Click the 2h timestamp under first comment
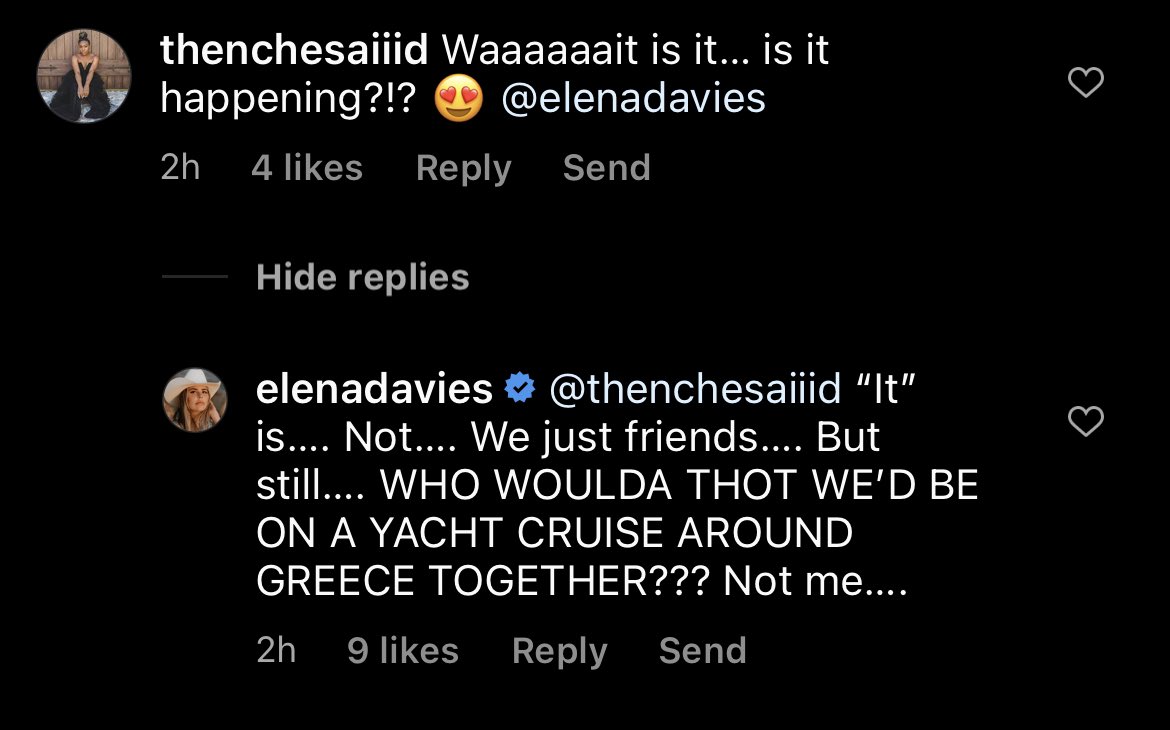Viewport: 1170px width, 730px height. 181,167
